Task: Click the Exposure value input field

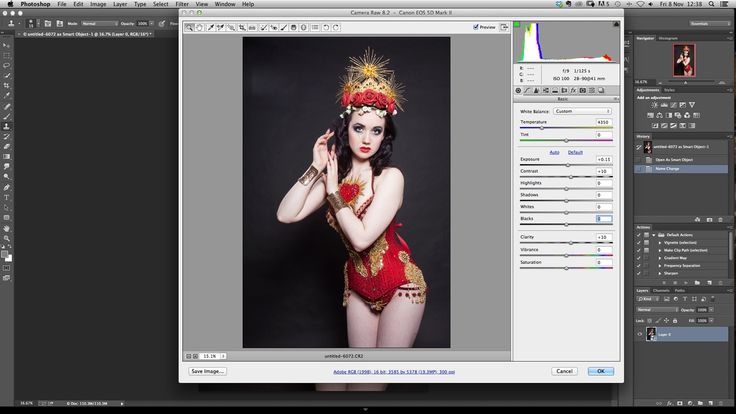Action: [604, 159]
